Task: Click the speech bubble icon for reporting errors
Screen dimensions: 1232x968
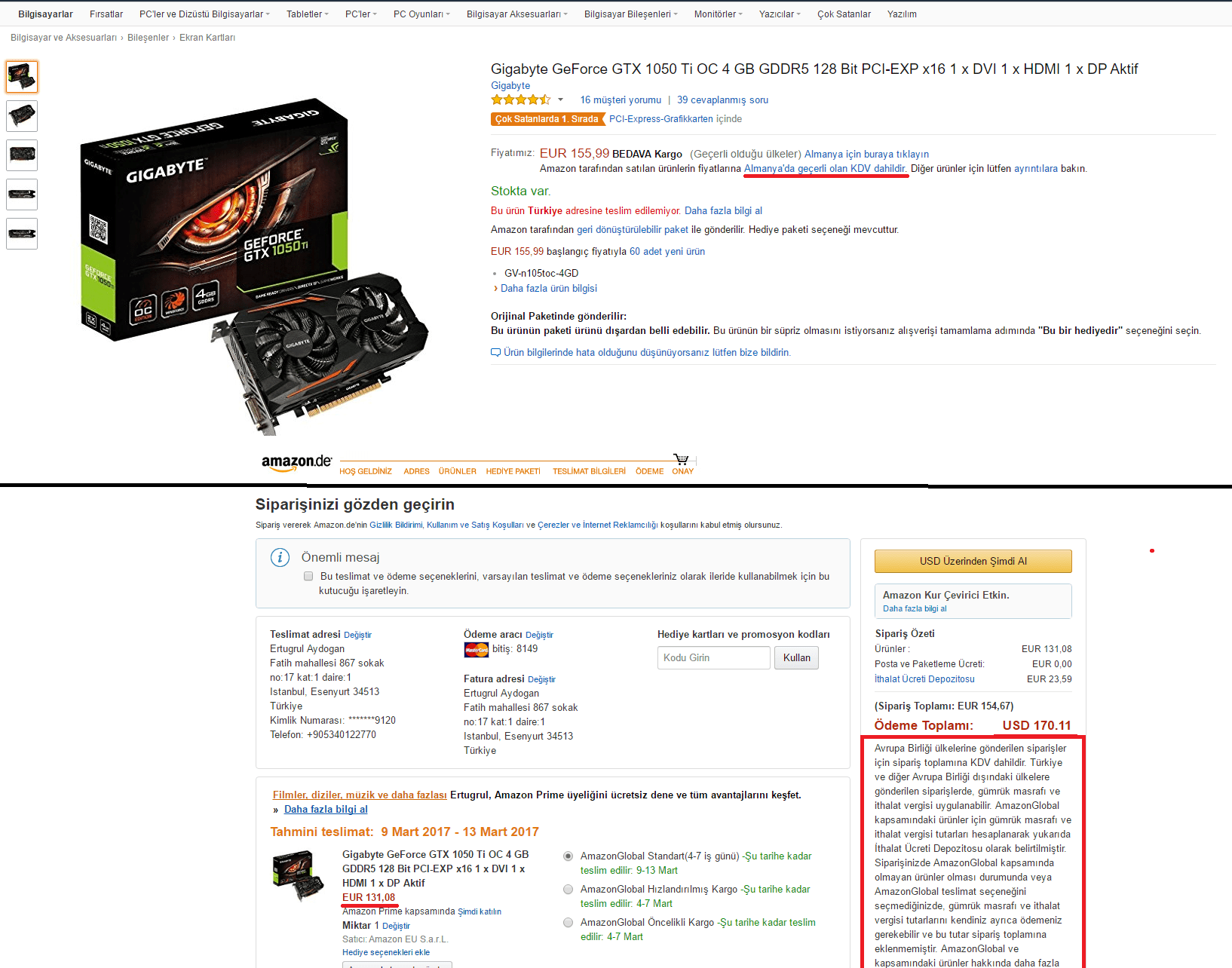Action: [495, 352]
